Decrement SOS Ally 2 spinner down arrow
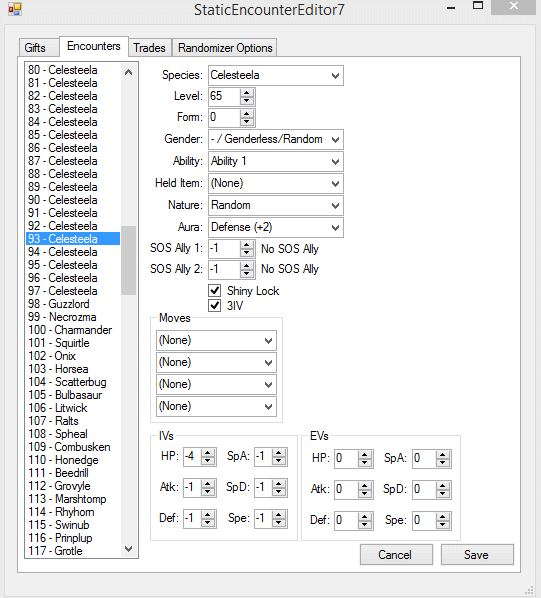 point(247,274)
